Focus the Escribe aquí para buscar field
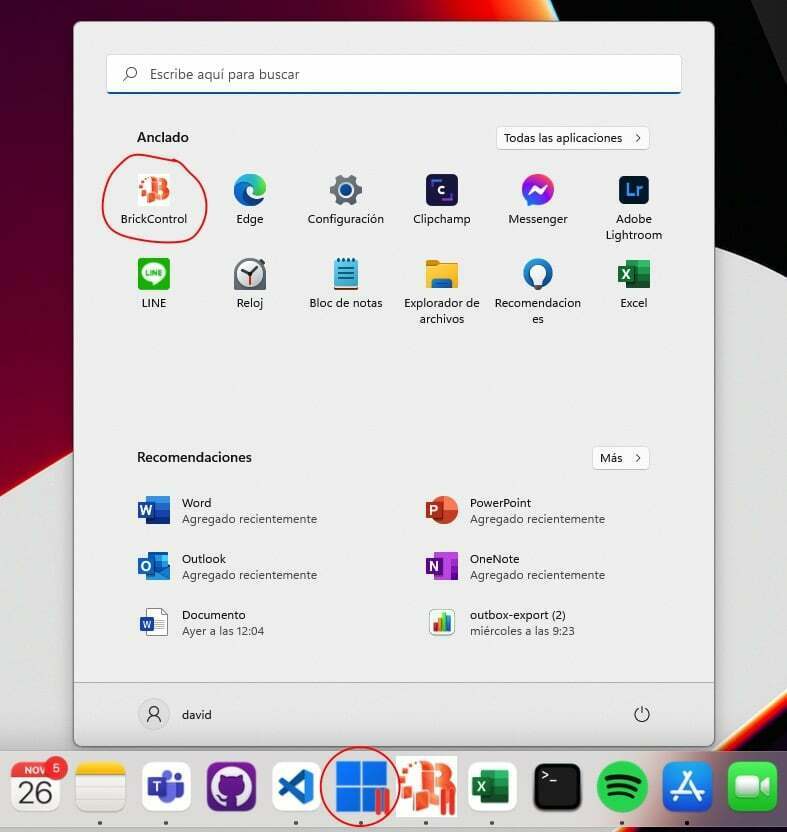 click(x=394, y=74)
